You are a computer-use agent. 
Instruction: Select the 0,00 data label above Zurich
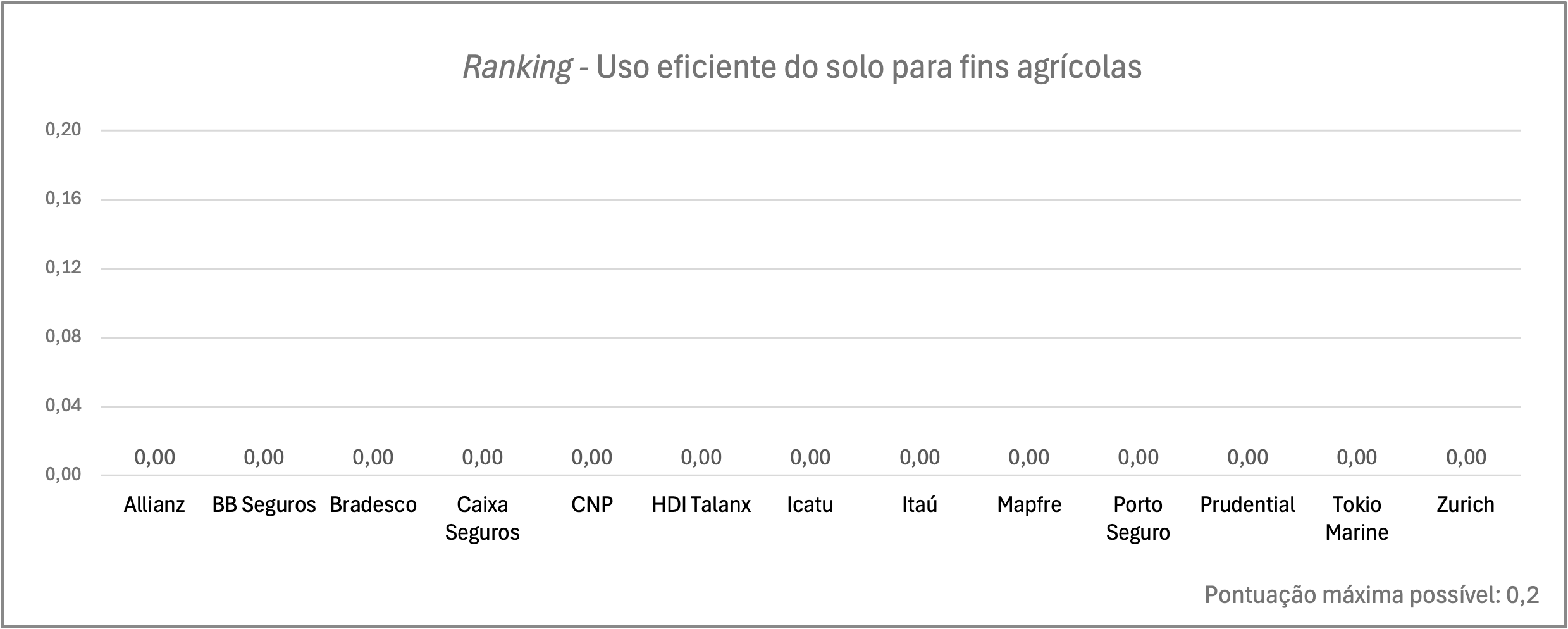pyautogui.click(x=1466, y=457)
